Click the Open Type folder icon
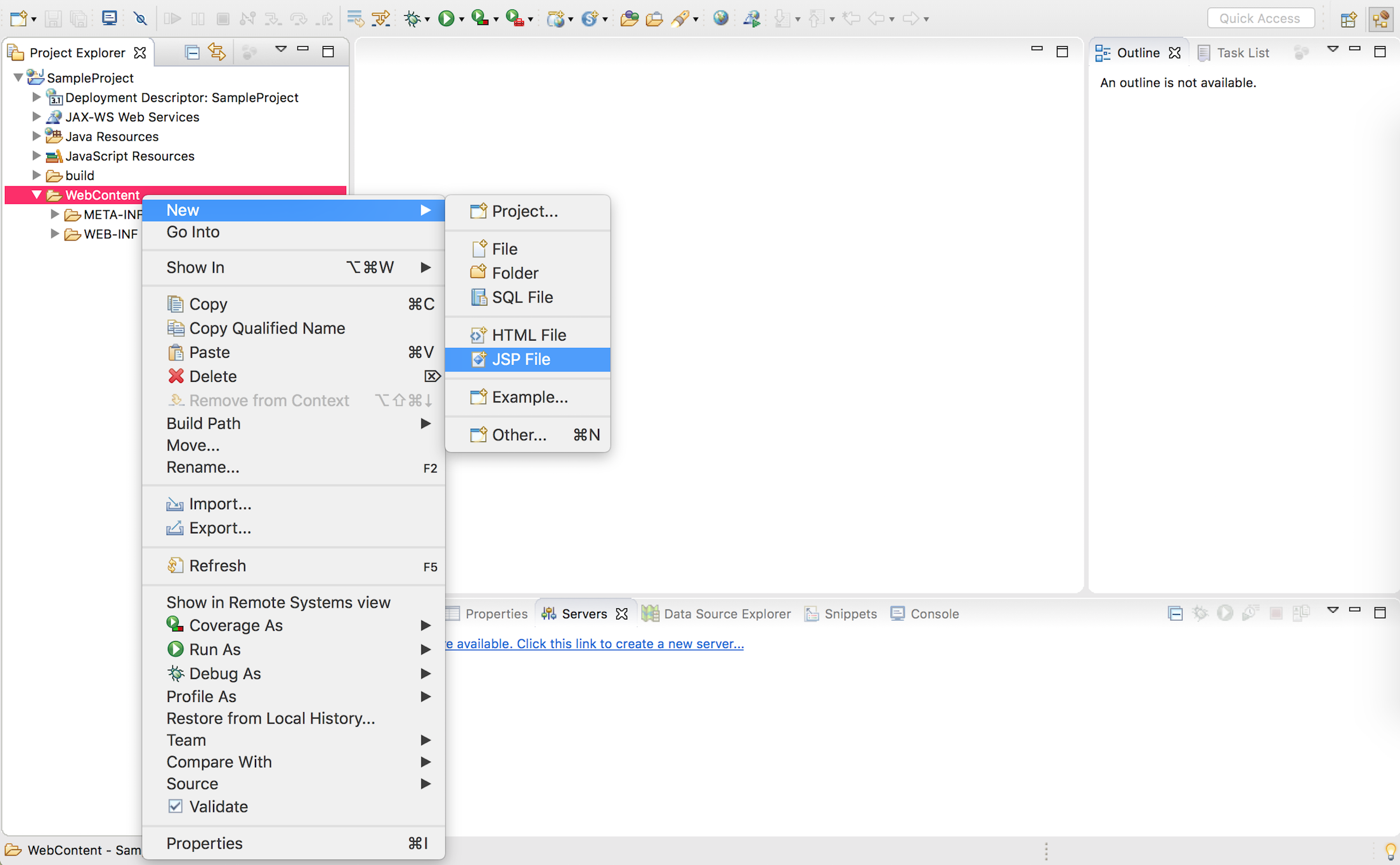Screen dimensions: 1400x865 pyautogui.click(x=629, y=18)
